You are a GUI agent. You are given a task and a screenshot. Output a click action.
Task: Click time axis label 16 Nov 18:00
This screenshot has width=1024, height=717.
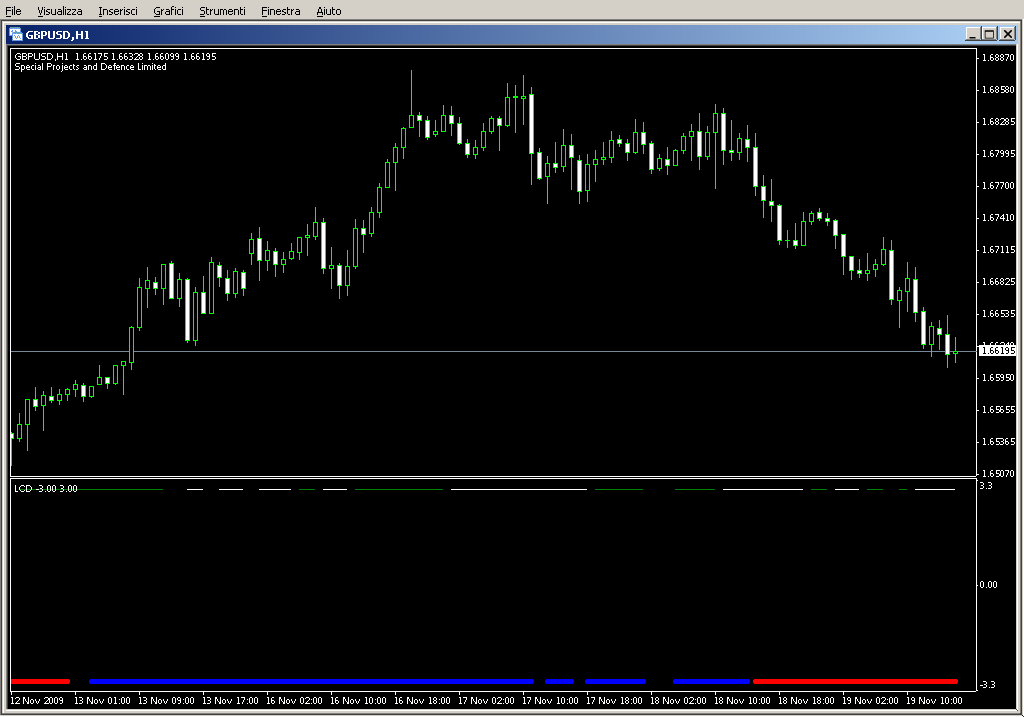[x=423, y=701]
